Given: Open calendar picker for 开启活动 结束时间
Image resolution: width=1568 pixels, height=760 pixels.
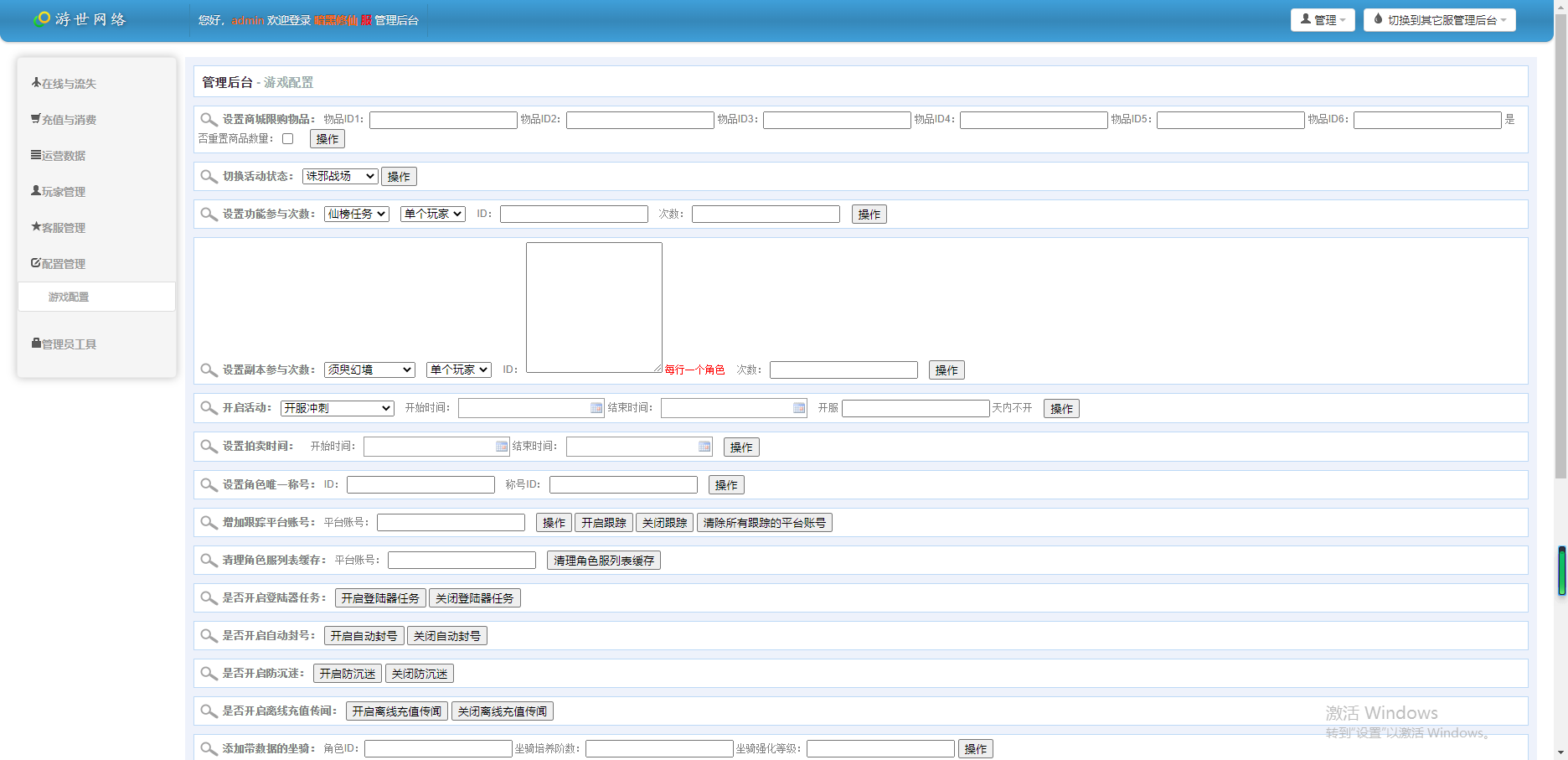Looking at the screenshot, I should click(799, 408).
